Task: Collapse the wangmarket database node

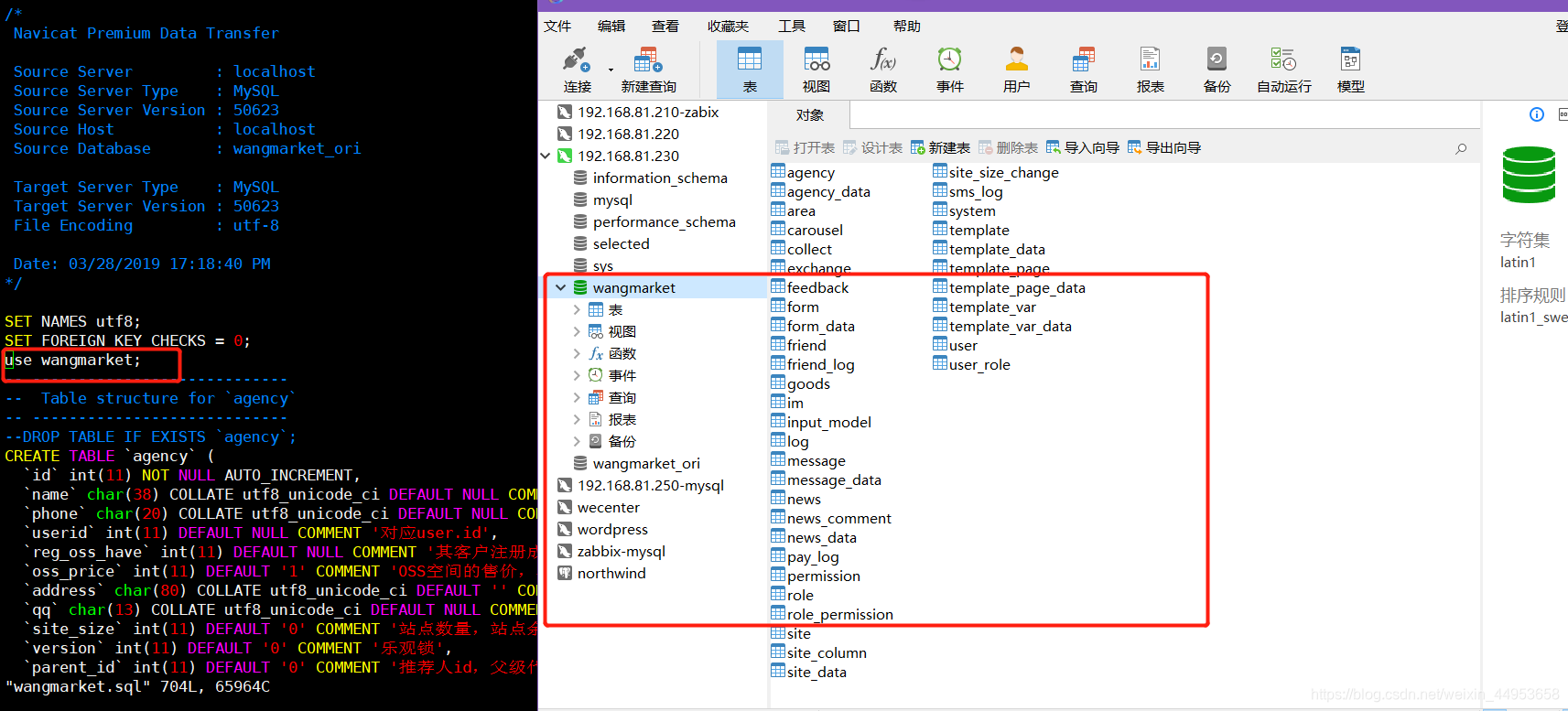Action: click(x=560, y=287)
